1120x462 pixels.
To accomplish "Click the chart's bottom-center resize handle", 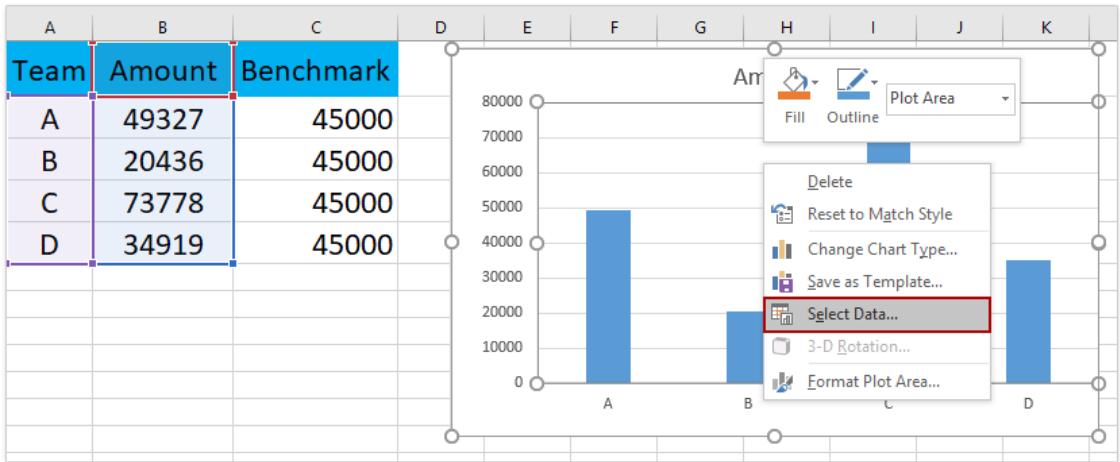I will pyautogui.click(x=774, y=436).
